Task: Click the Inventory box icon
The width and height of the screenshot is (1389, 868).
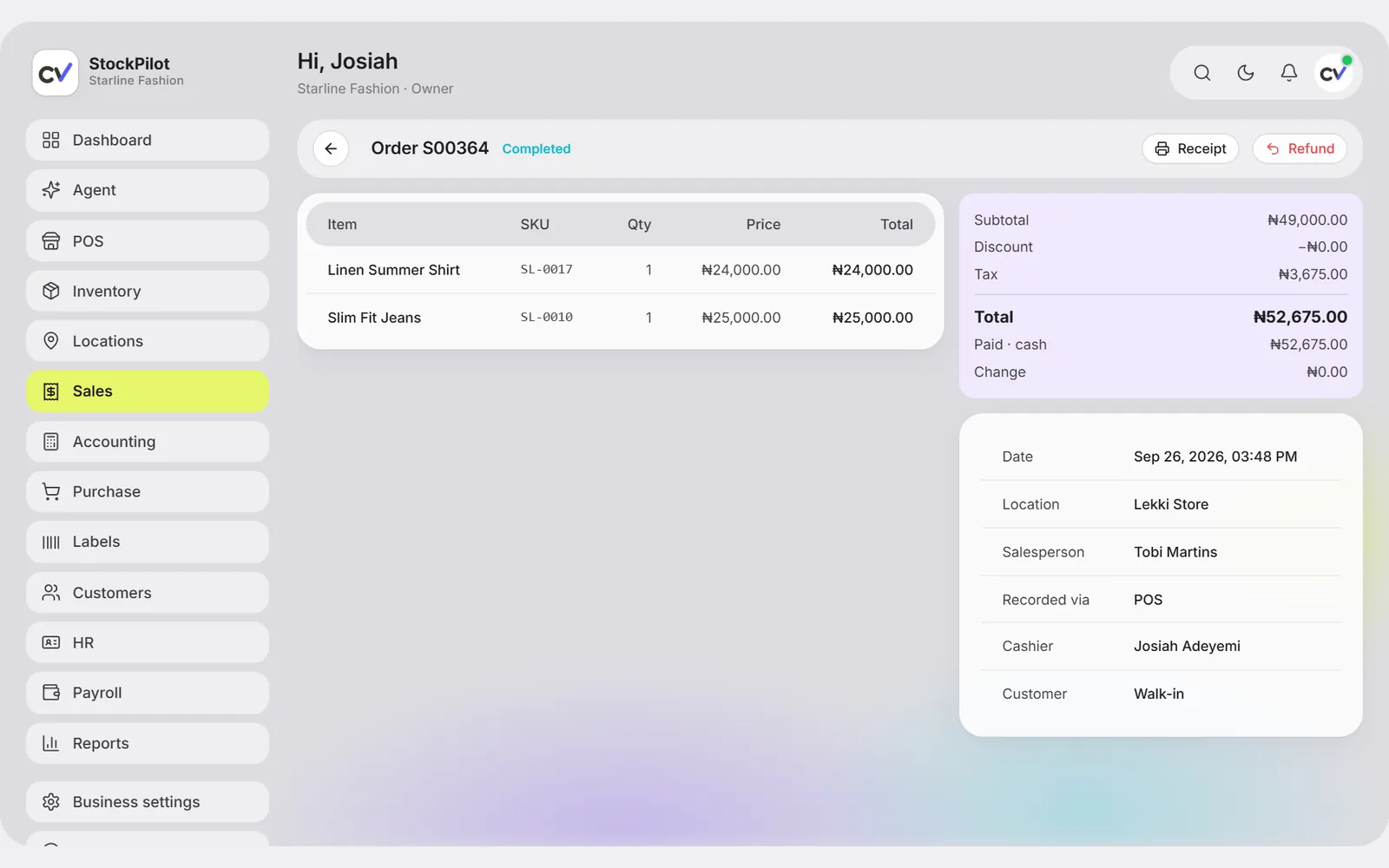Action: point(51,291)
